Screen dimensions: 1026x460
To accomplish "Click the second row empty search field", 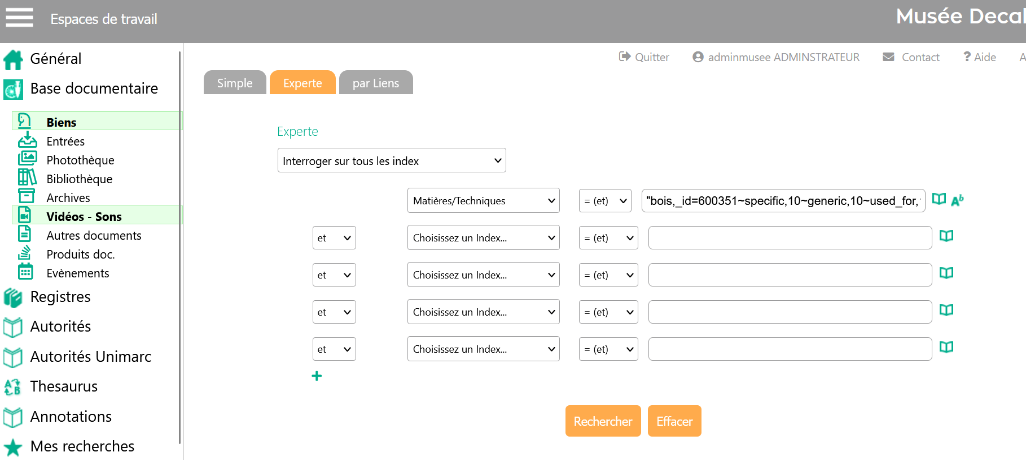I will point(790,238).
